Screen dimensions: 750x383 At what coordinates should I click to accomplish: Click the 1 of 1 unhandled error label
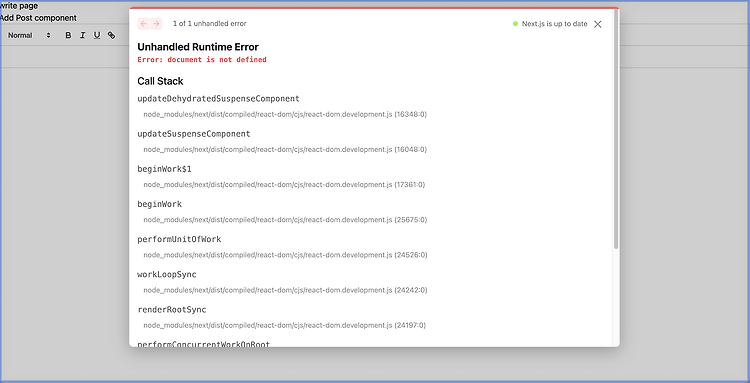pos(210,24)
